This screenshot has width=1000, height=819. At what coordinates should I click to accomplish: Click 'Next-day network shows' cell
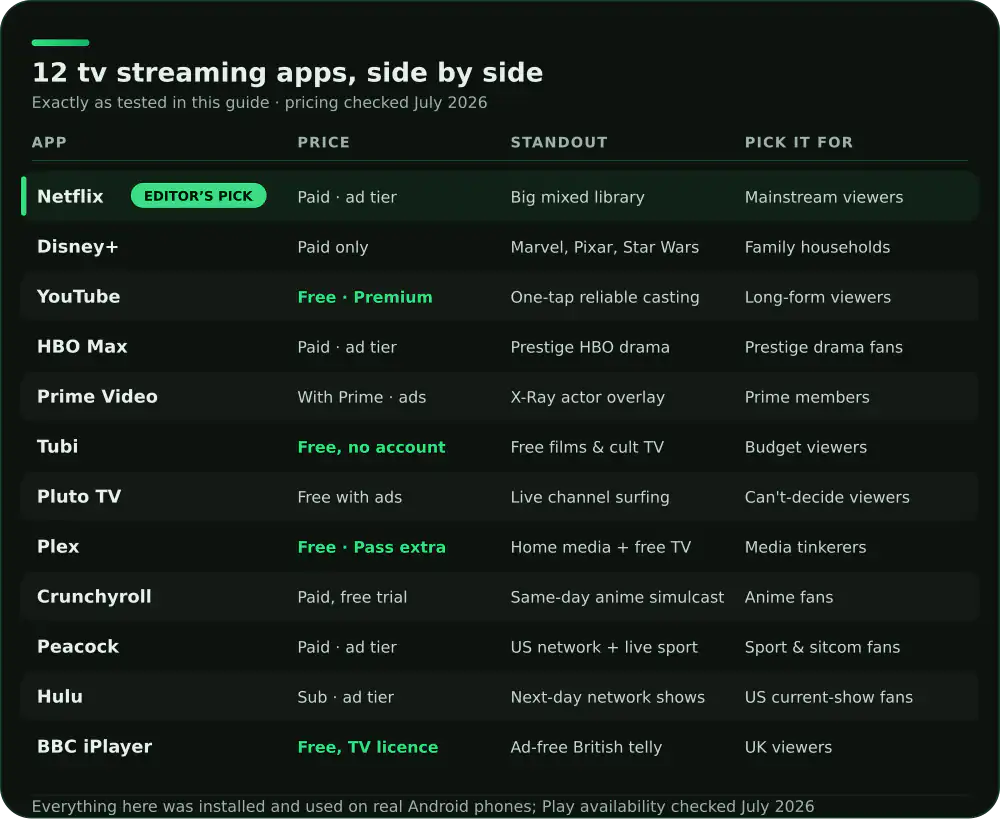pyautogui.click(x=607, y=697)
